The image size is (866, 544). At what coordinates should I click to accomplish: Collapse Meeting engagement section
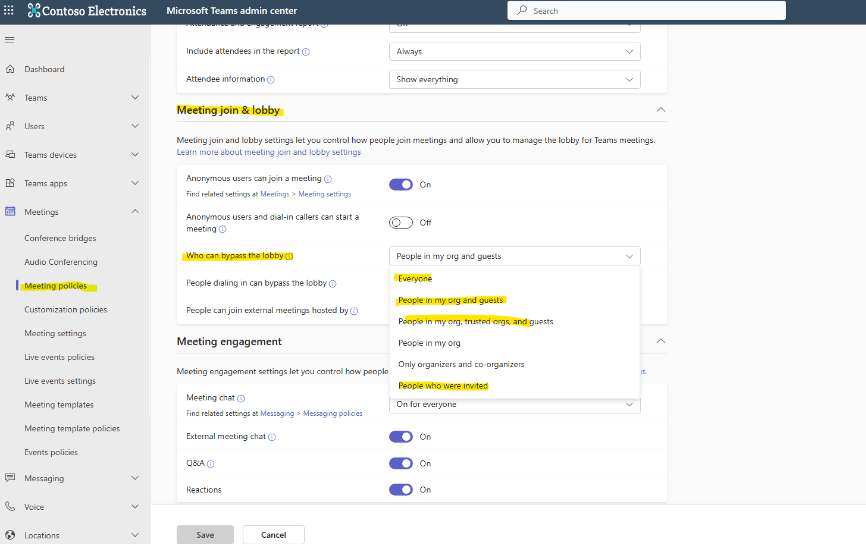661,341
